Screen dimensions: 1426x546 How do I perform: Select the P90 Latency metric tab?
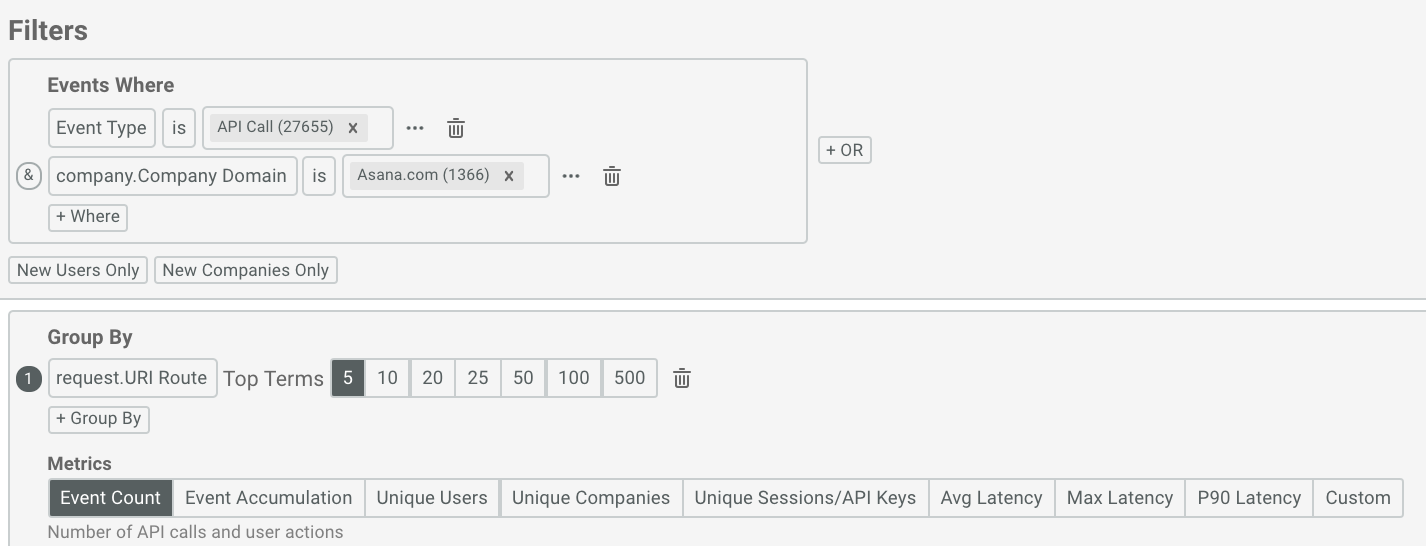1249,498
